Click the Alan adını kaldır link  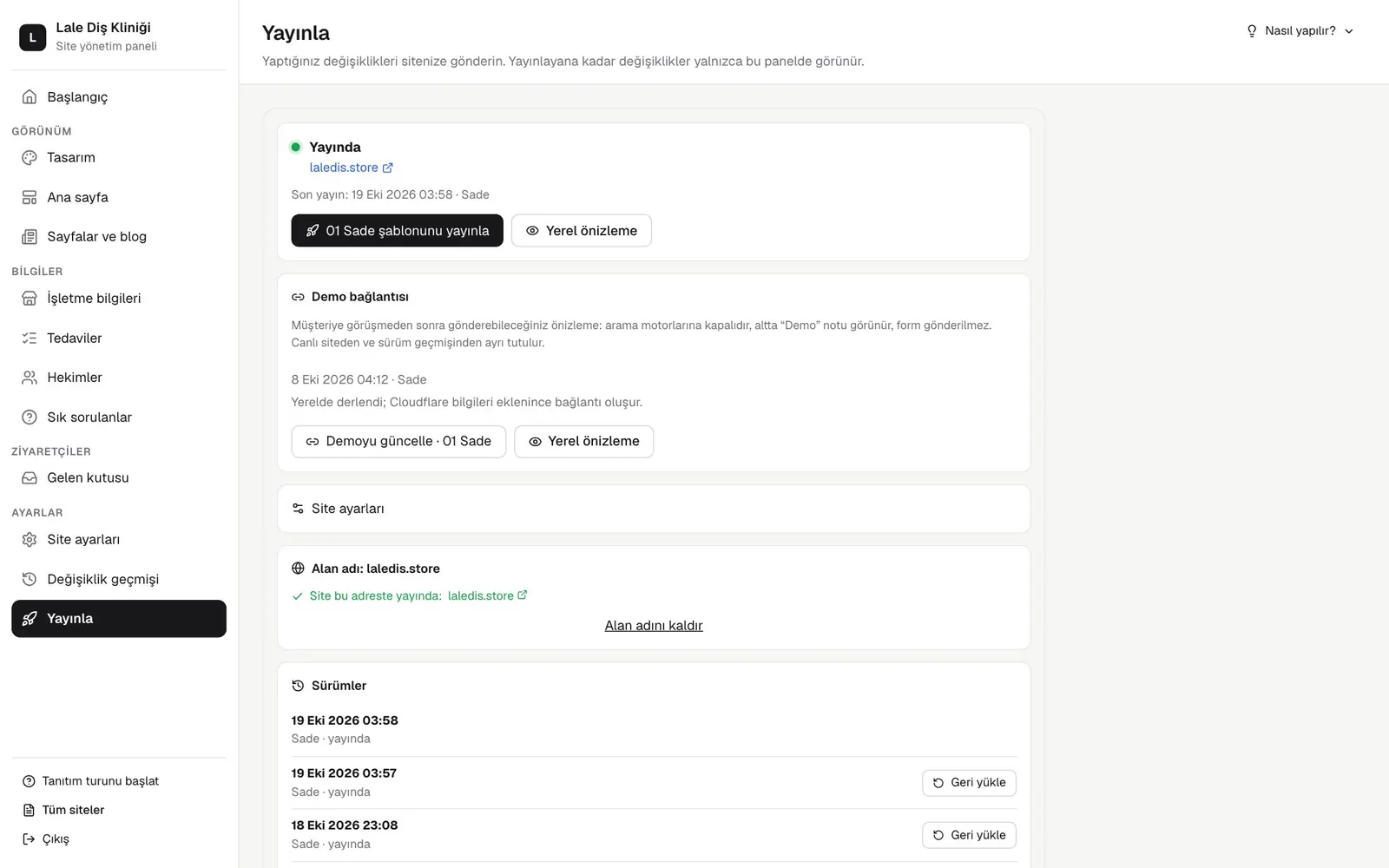pyautogui.click(x=654, y=626)
